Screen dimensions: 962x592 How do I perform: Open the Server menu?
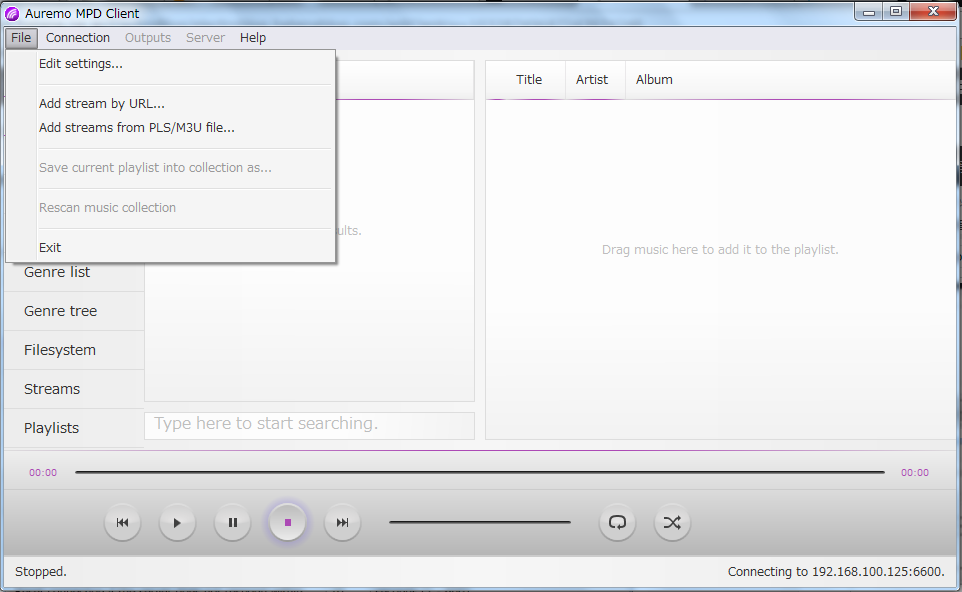pos(206,37)
